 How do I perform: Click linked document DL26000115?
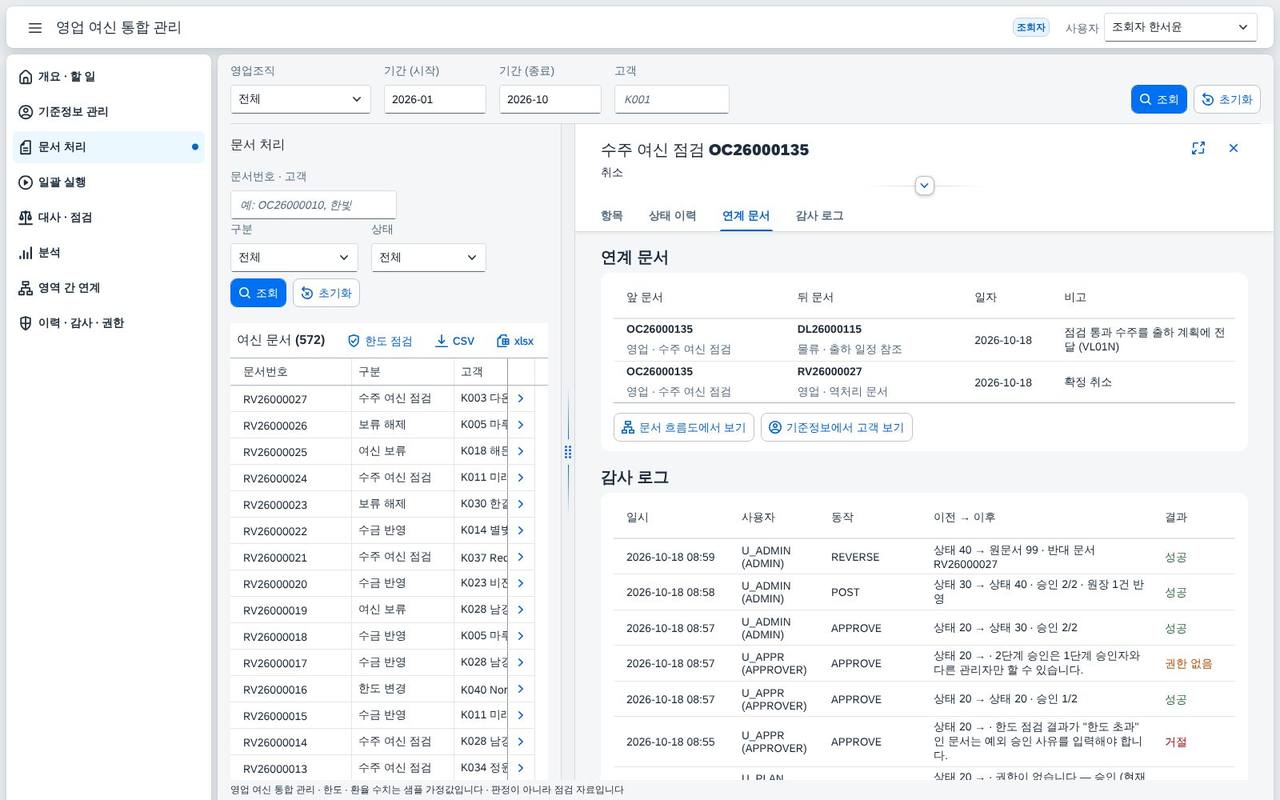click(x=829, y=329)
